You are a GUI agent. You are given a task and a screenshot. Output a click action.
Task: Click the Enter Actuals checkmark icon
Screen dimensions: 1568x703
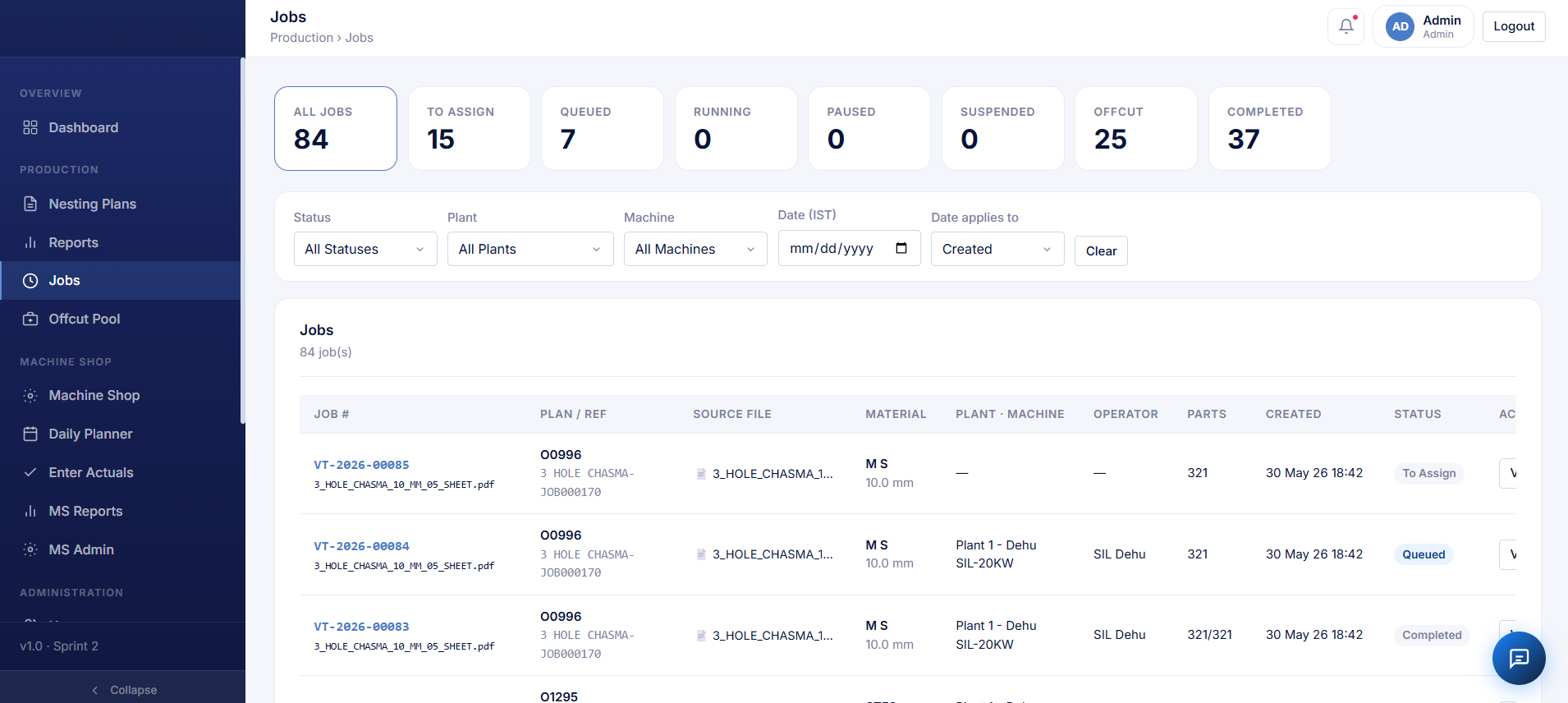pyautogui.click(x=30, y=472)
